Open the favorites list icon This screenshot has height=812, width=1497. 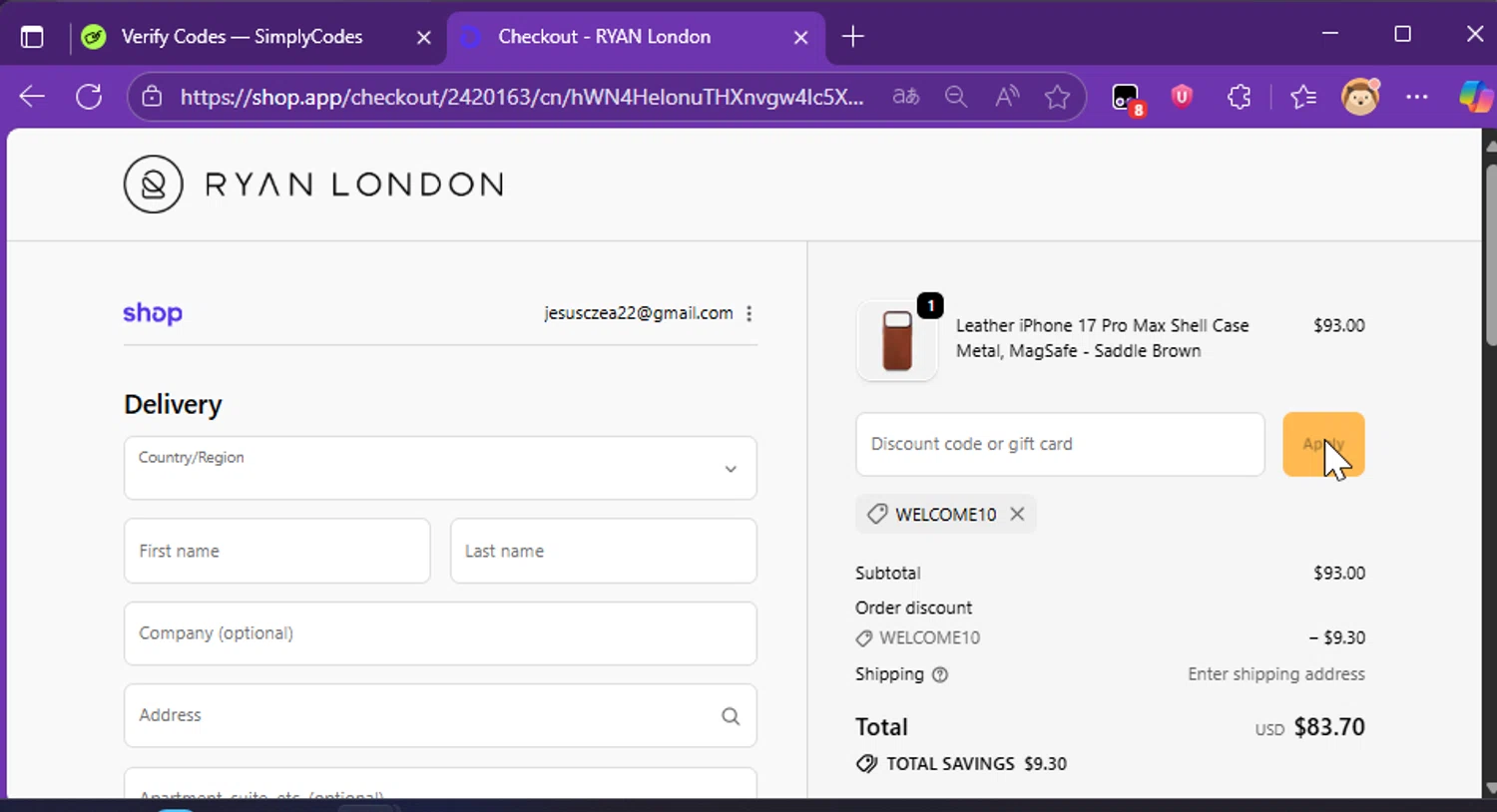(x=1302, y=97)
